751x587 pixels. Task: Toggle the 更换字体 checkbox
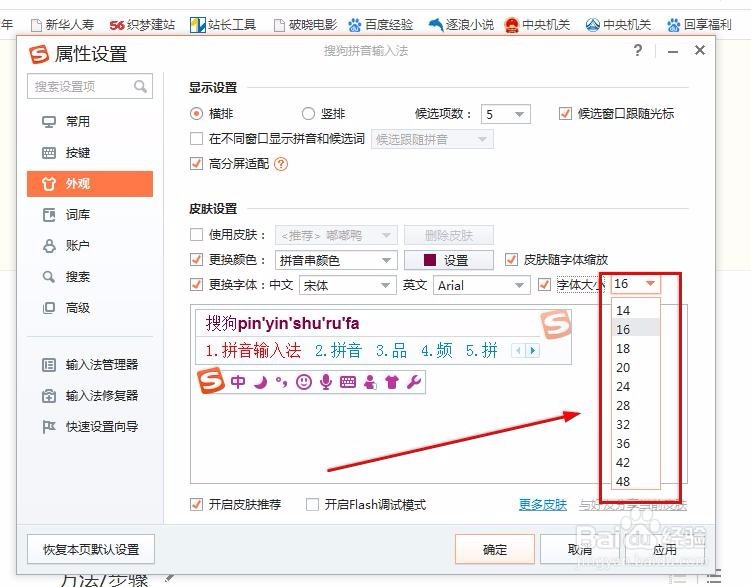coord(196,284)
